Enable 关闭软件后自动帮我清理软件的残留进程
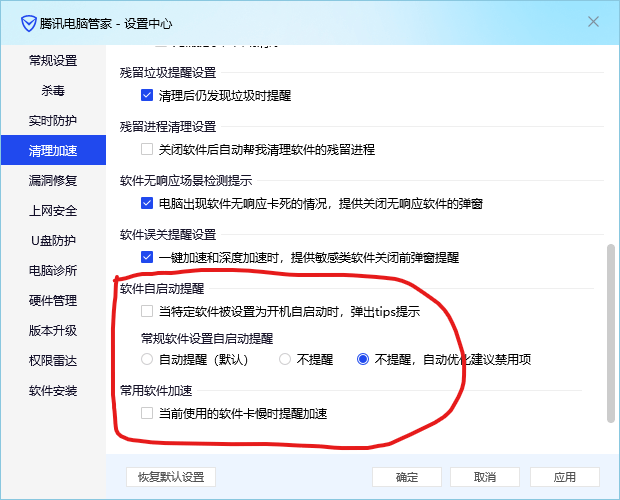620x500 pixels. point(147,149)
